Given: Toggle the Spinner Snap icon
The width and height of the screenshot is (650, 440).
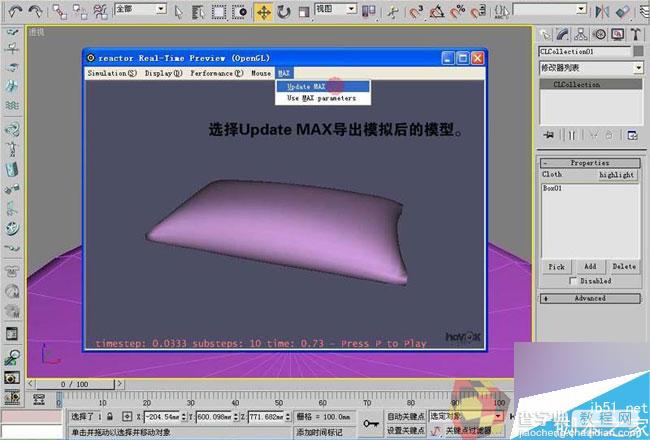Looking at the screenshot, I should click(x=478, y=12).
